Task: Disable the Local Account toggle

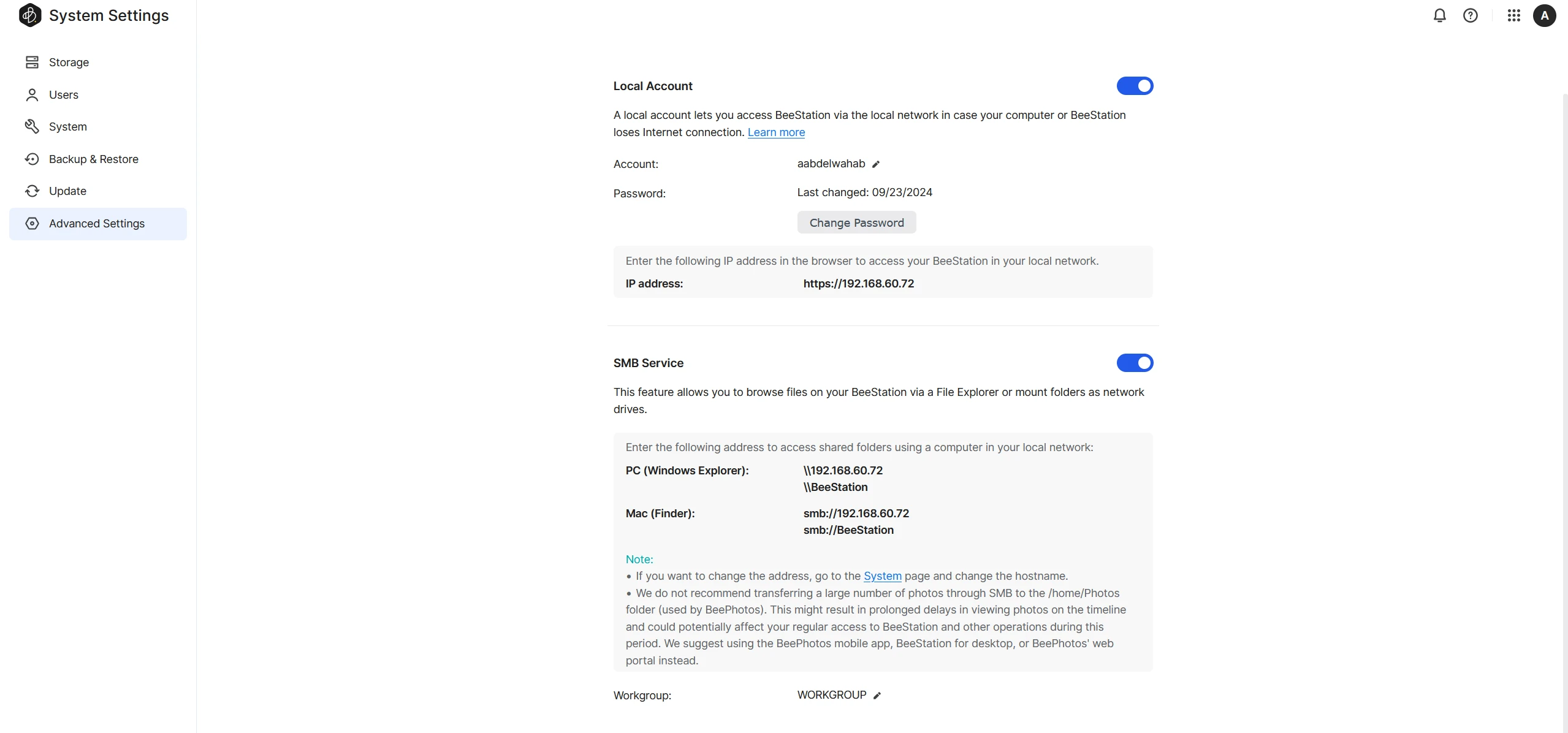Action: point(1135,86)
